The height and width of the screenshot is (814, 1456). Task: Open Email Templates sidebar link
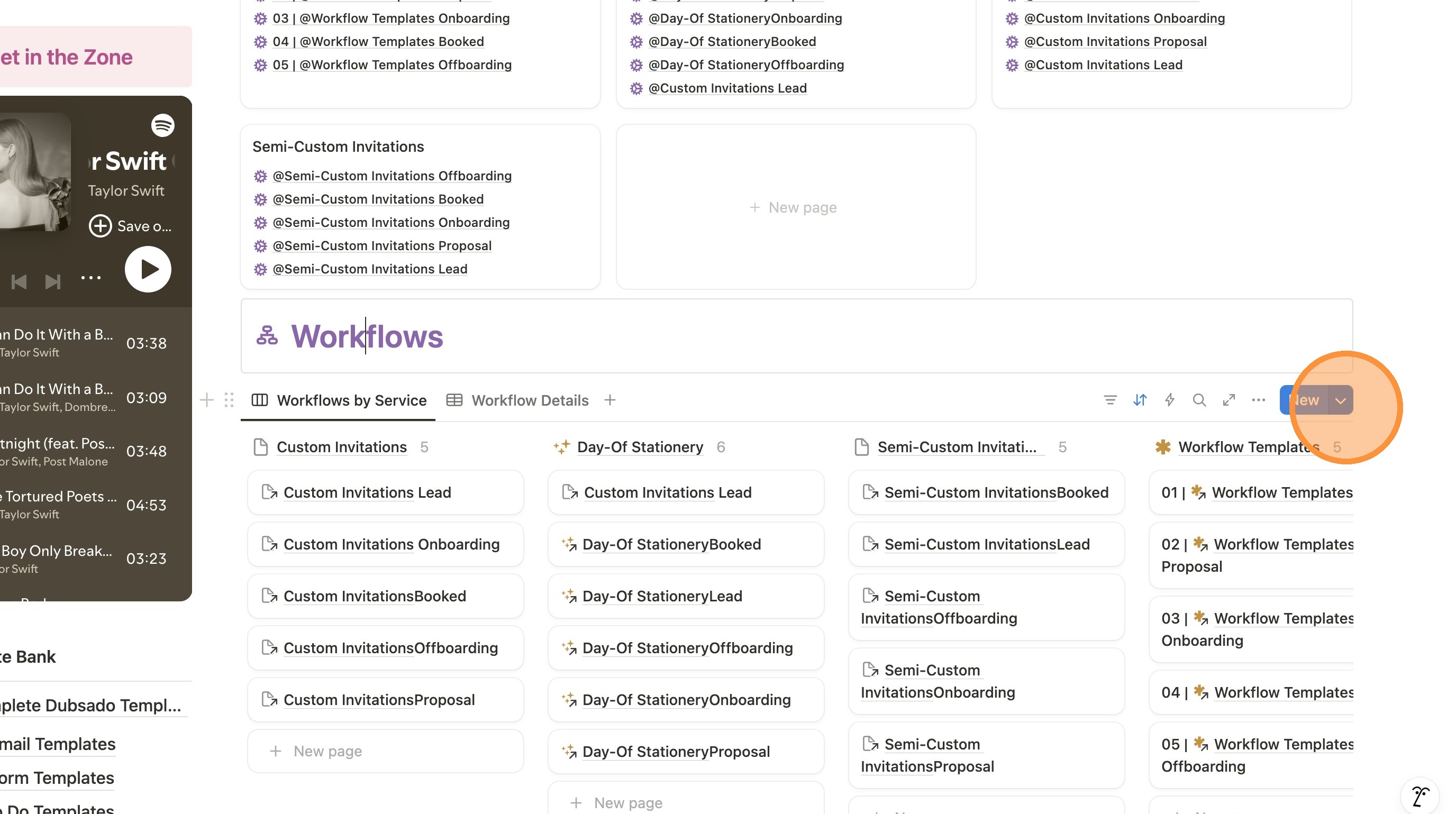click(58, 744)
